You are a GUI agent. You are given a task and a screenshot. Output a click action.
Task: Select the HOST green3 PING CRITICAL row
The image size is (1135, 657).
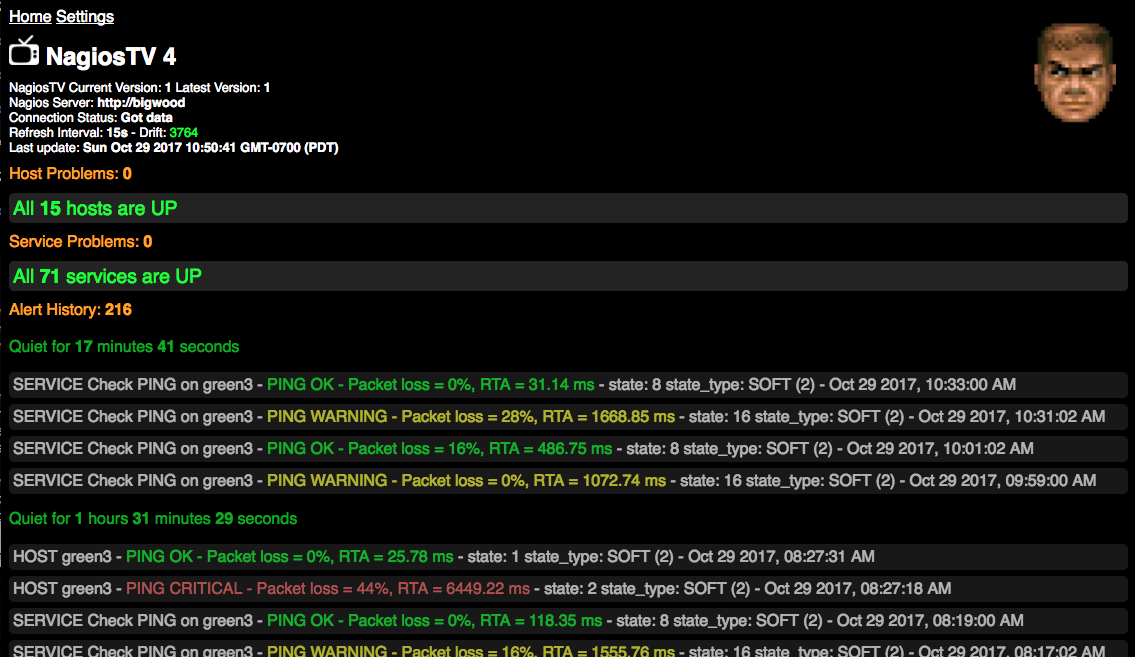(568, 588)
